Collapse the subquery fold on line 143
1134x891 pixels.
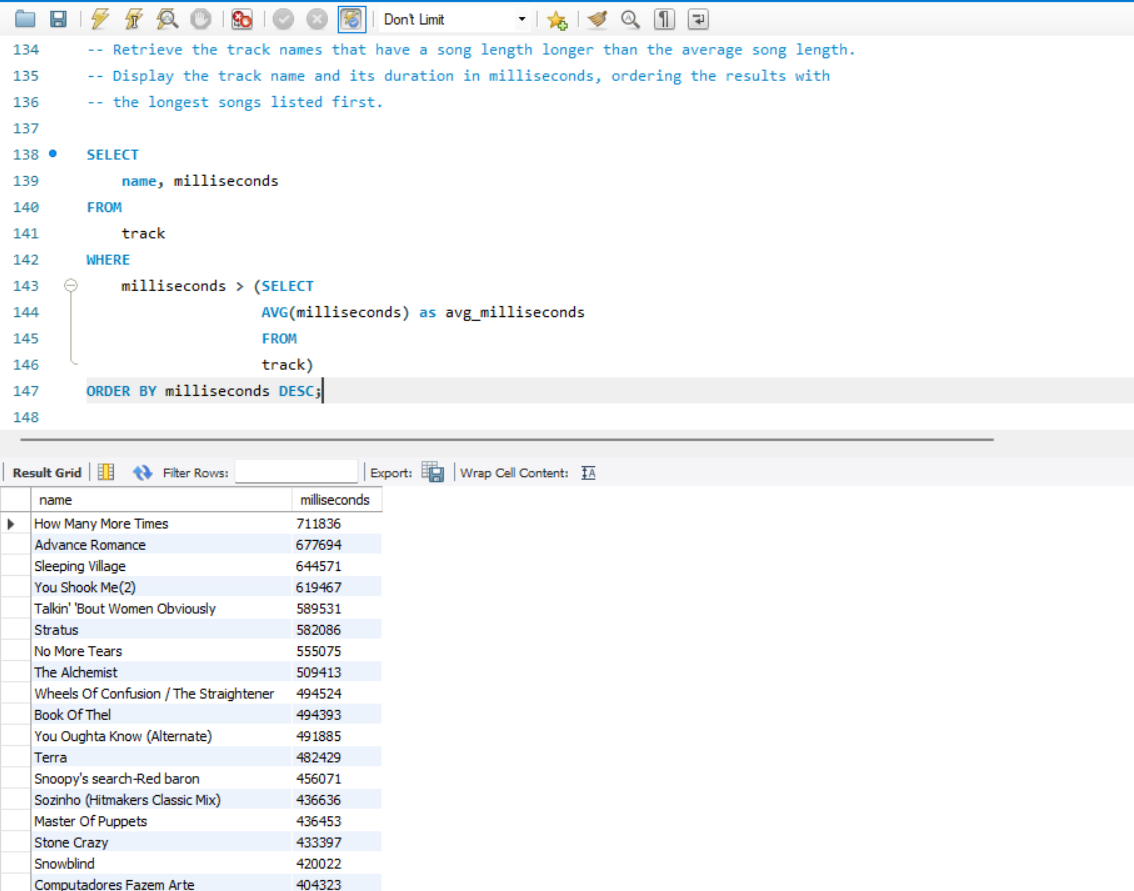click(x=70, y=286)
